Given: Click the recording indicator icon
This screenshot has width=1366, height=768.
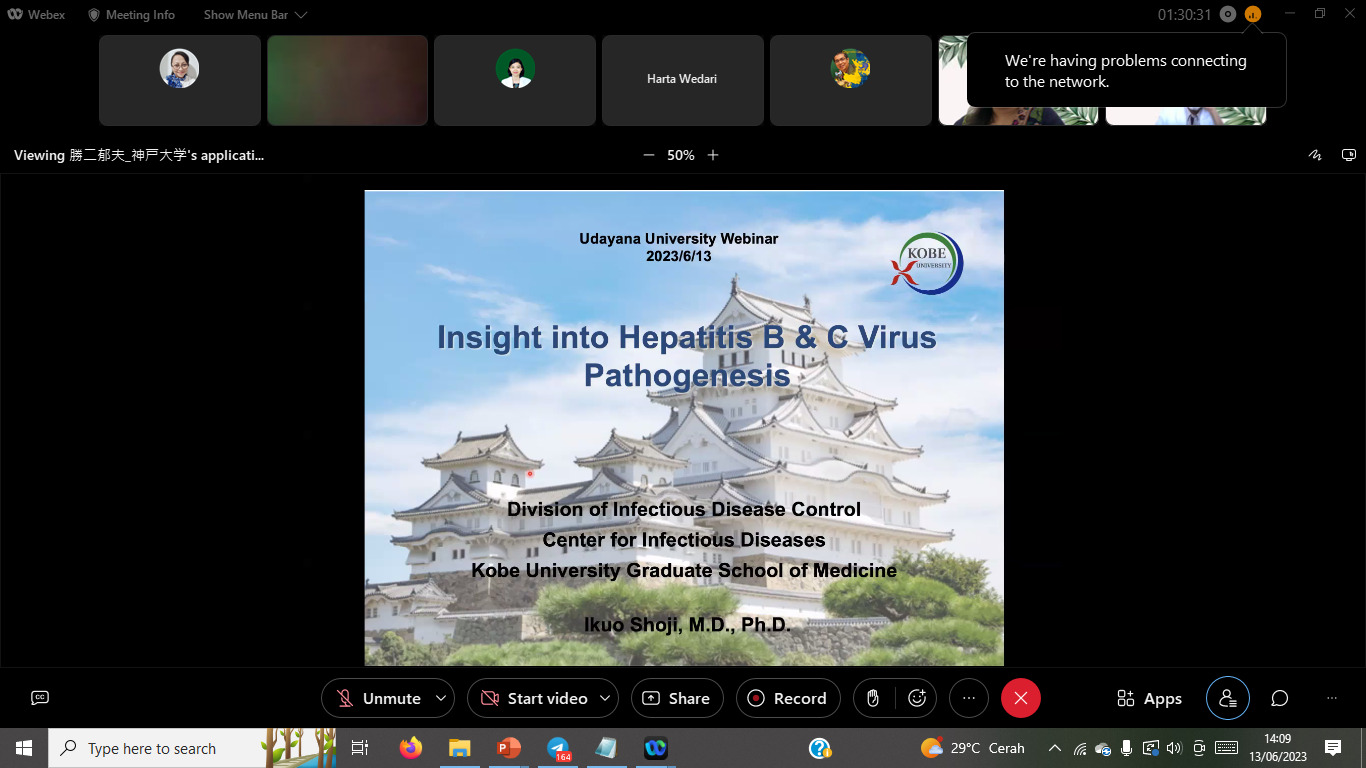Looking at the screenshot, I should click(x=1228, y=15).
